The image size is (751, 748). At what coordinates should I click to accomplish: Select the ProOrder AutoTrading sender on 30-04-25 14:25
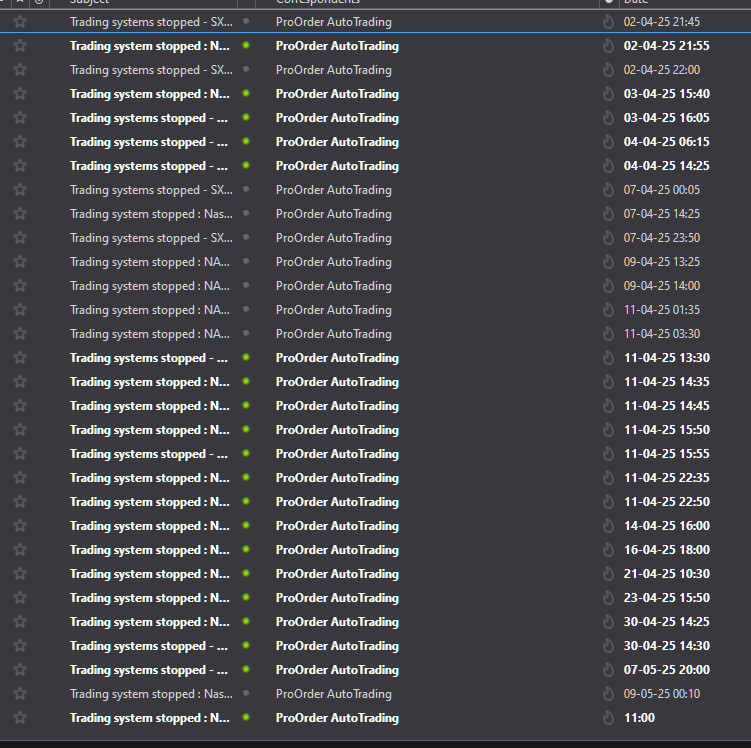337,622
